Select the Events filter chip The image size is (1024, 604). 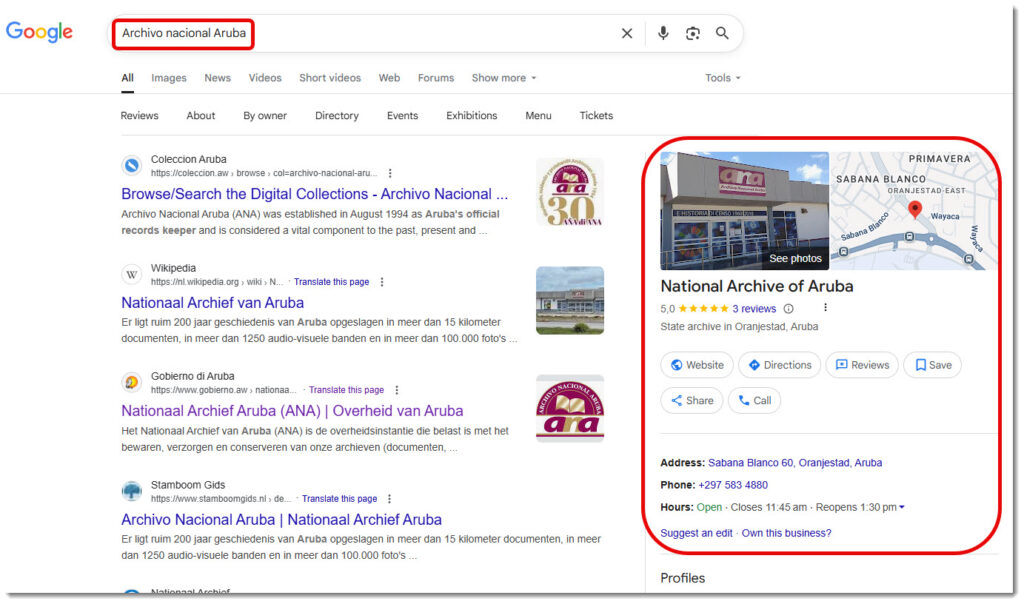tap(402, 116)
